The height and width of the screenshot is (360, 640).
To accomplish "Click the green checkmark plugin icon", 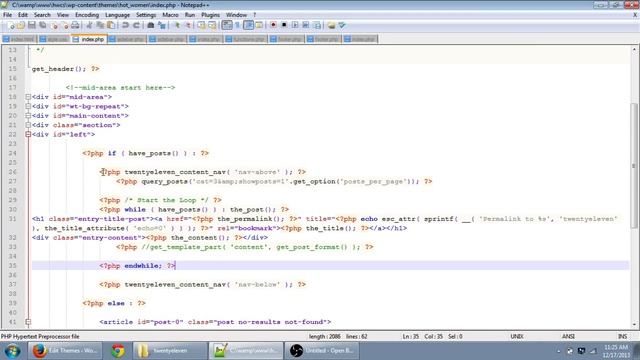I will [x=342, y=25].
